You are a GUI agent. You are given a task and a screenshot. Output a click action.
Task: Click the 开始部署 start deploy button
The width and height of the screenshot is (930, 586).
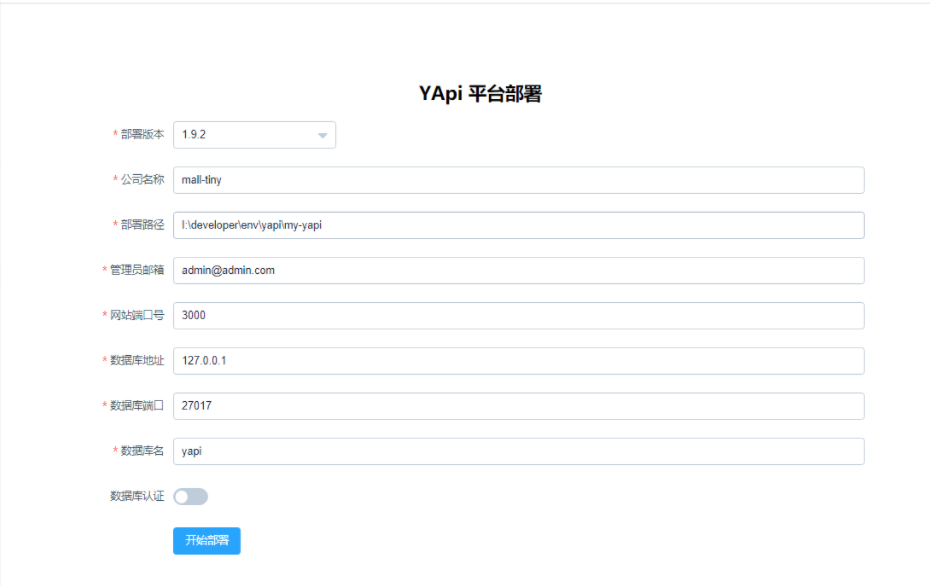coord(207,540)
